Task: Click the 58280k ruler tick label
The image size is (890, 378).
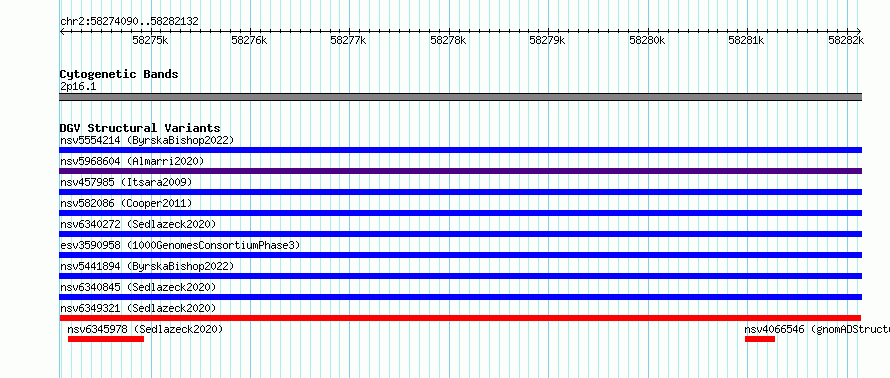Action: pyautogui.click(x=647, y=40)
